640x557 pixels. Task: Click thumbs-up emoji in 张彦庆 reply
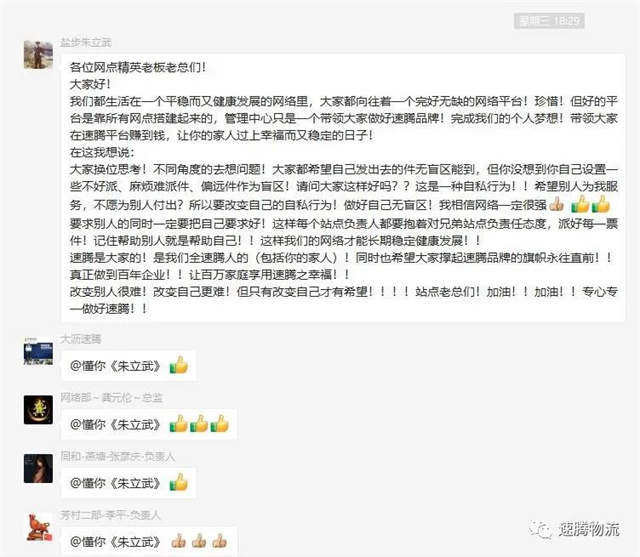click(179, 482)
